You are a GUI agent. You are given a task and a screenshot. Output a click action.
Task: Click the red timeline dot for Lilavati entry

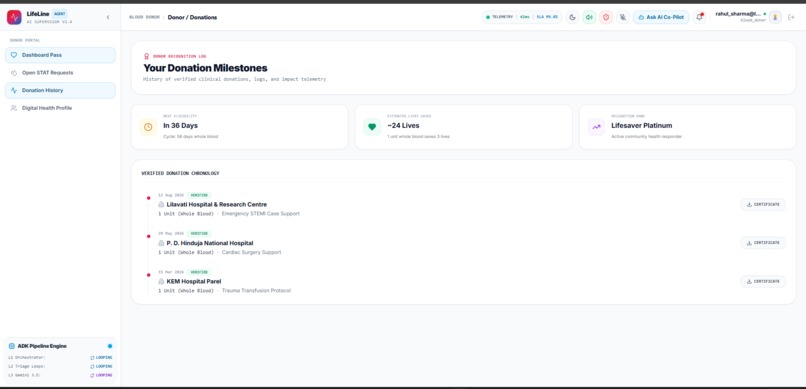tap(149, 198)
